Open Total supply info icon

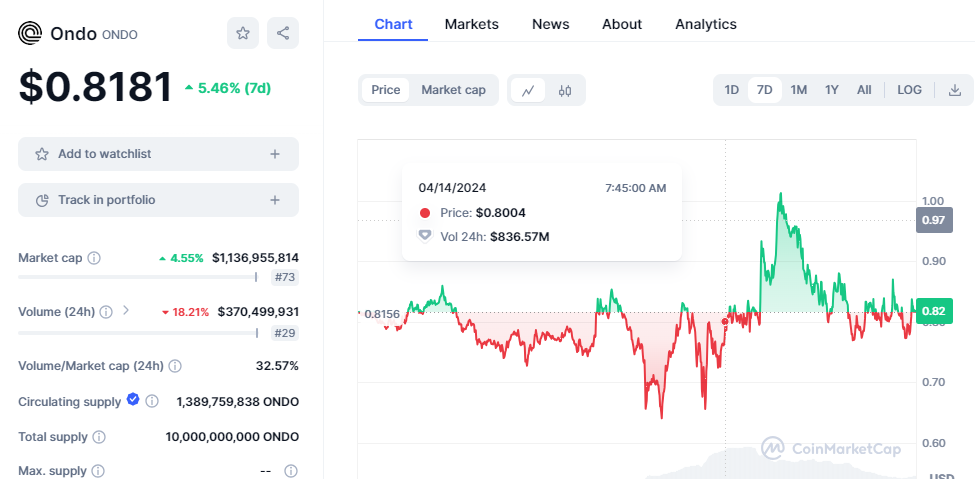pos(99,437)
